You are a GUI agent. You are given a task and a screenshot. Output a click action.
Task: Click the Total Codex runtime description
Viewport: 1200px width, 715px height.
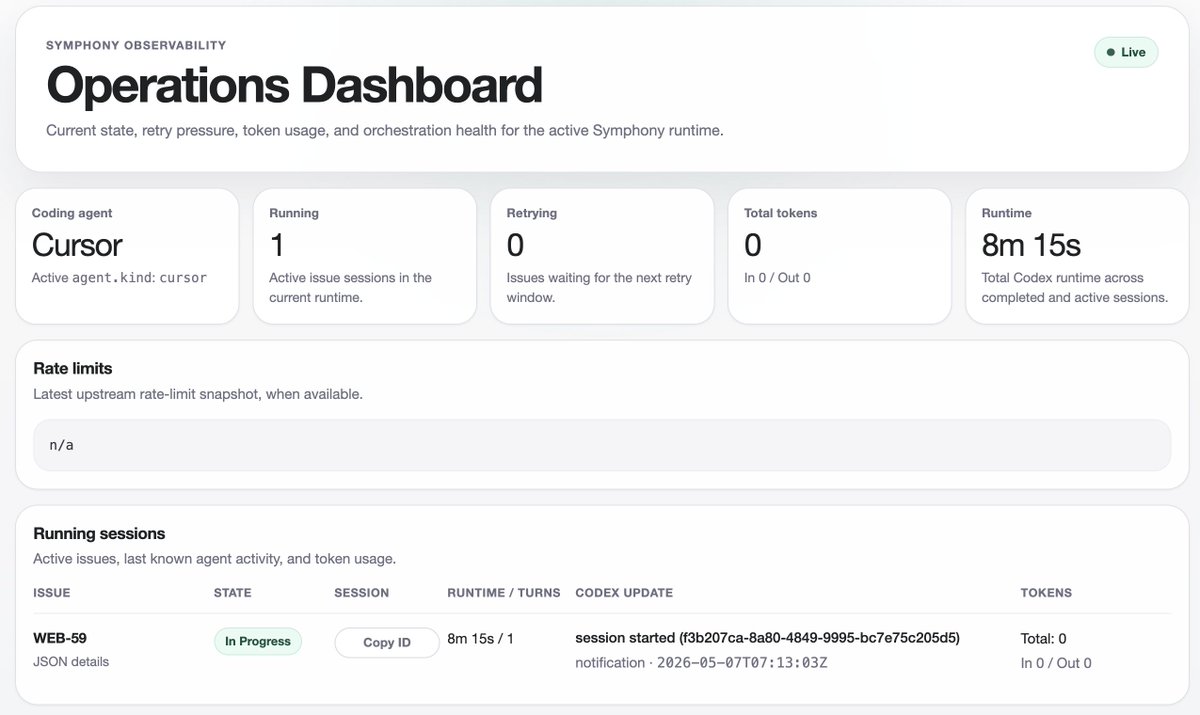(x=1075, y=287)
